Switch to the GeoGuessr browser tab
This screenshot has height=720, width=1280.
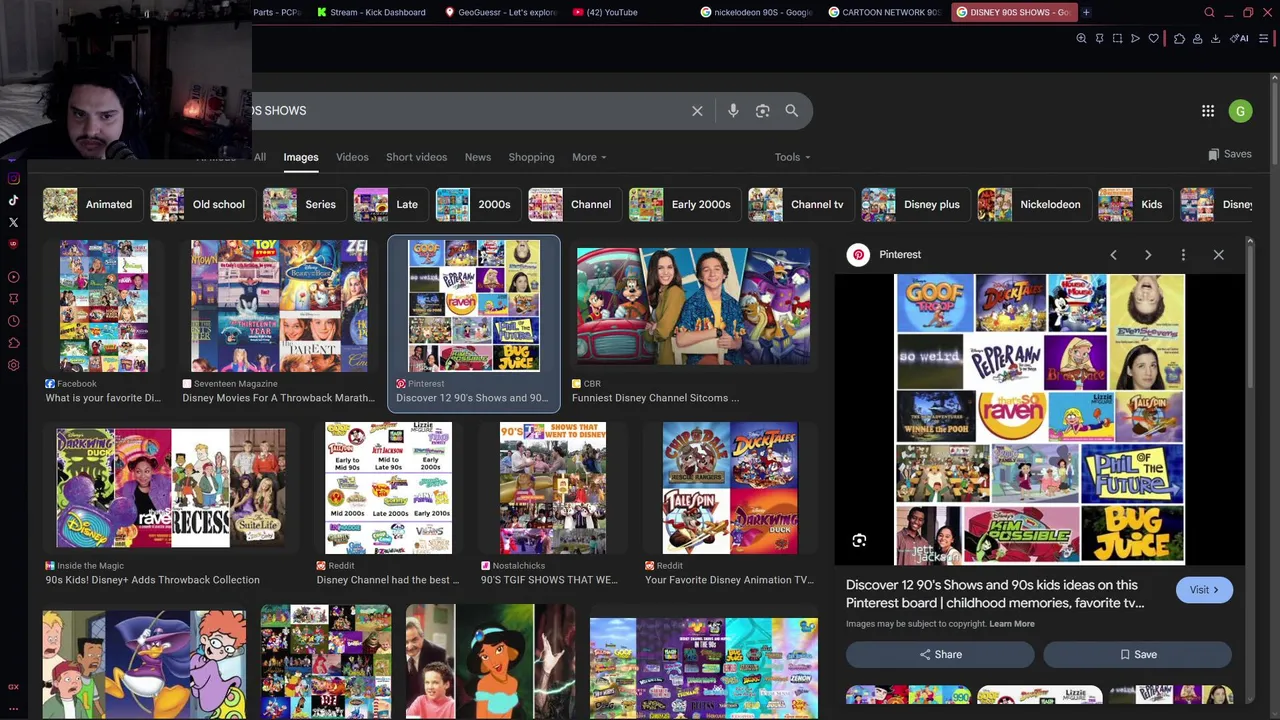pyautogui.click(x=500, y=12)
